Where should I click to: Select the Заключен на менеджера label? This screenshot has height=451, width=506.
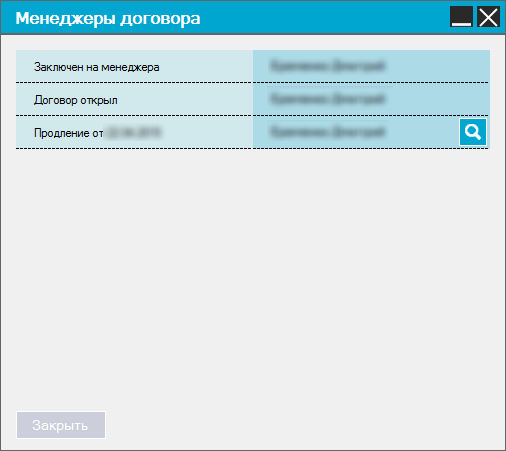pos(97,67)
